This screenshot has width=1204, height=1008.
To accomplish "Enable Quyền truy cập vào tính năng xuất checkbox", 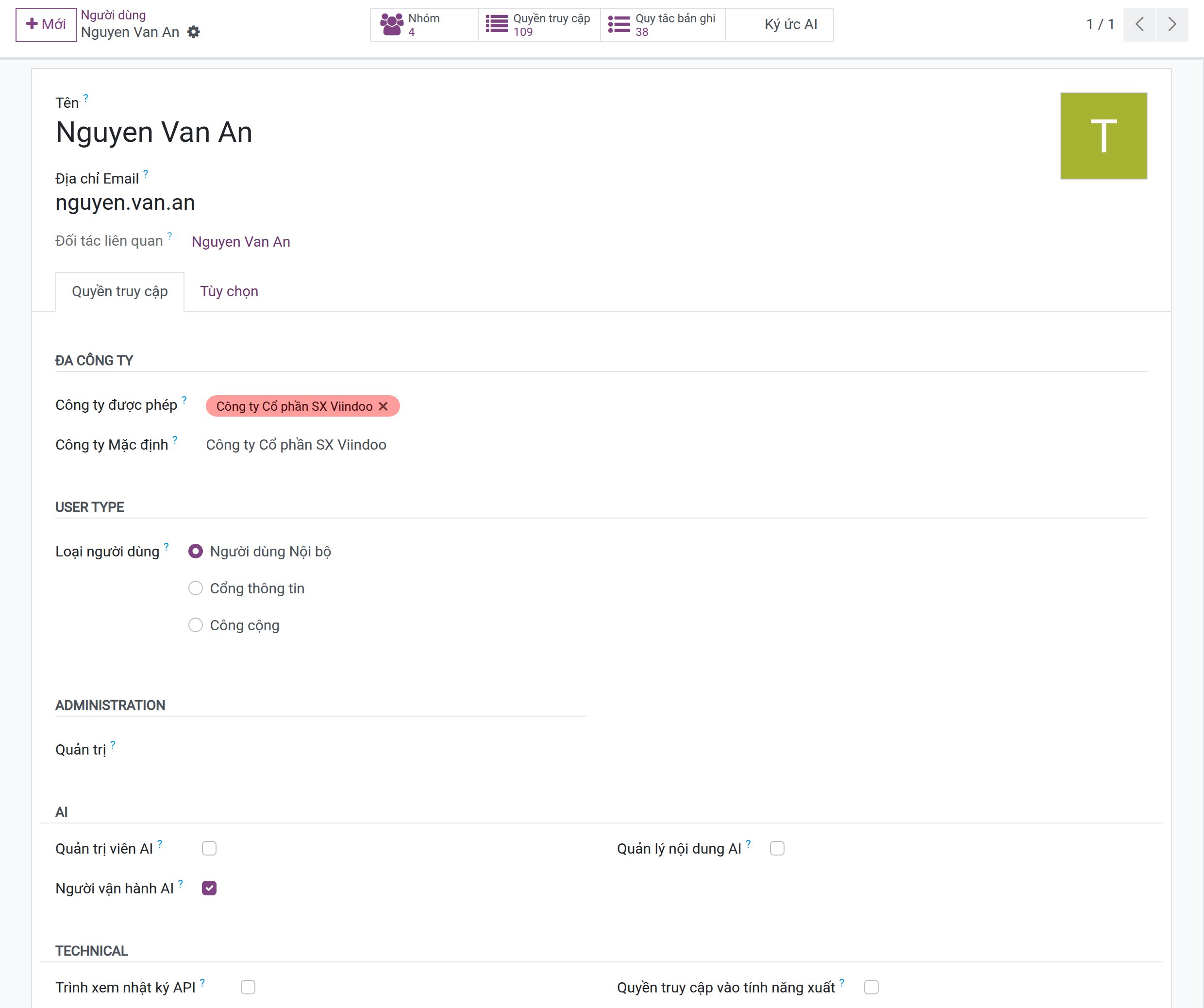I will click(x=871, y=987).
